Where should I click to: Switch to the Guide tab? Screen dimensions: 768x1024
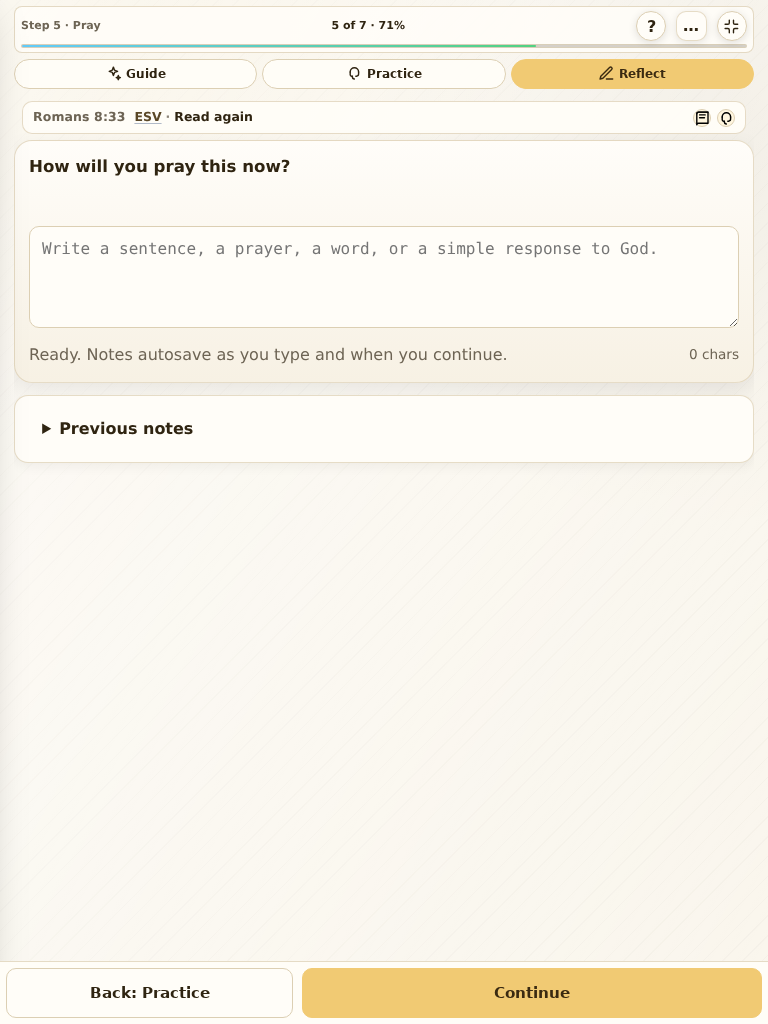(x=135, y=74)
